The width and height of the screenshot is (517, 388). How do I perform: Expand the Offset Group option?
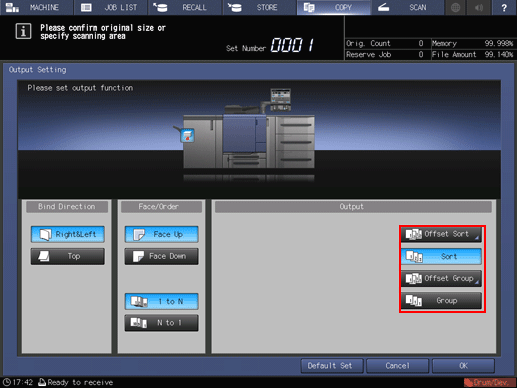click(441, 278)
